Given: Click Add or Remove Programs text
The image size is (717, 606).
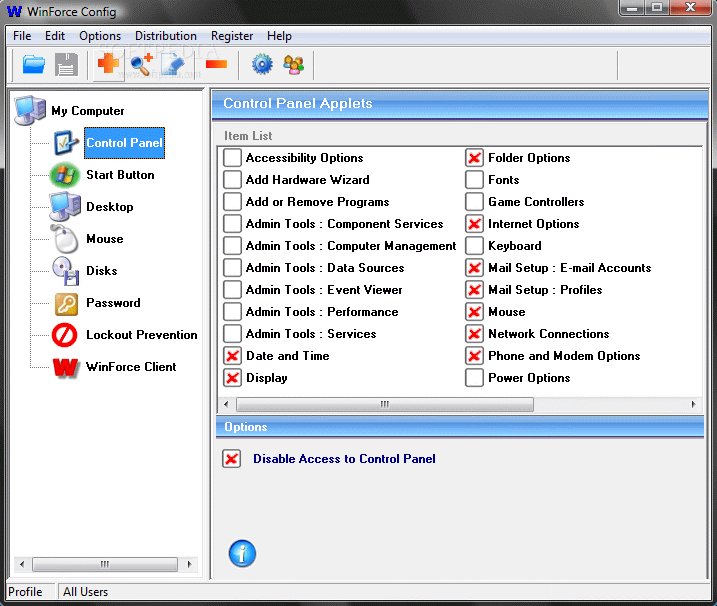Looking at the screenshot, I should (x=317, y=202).
